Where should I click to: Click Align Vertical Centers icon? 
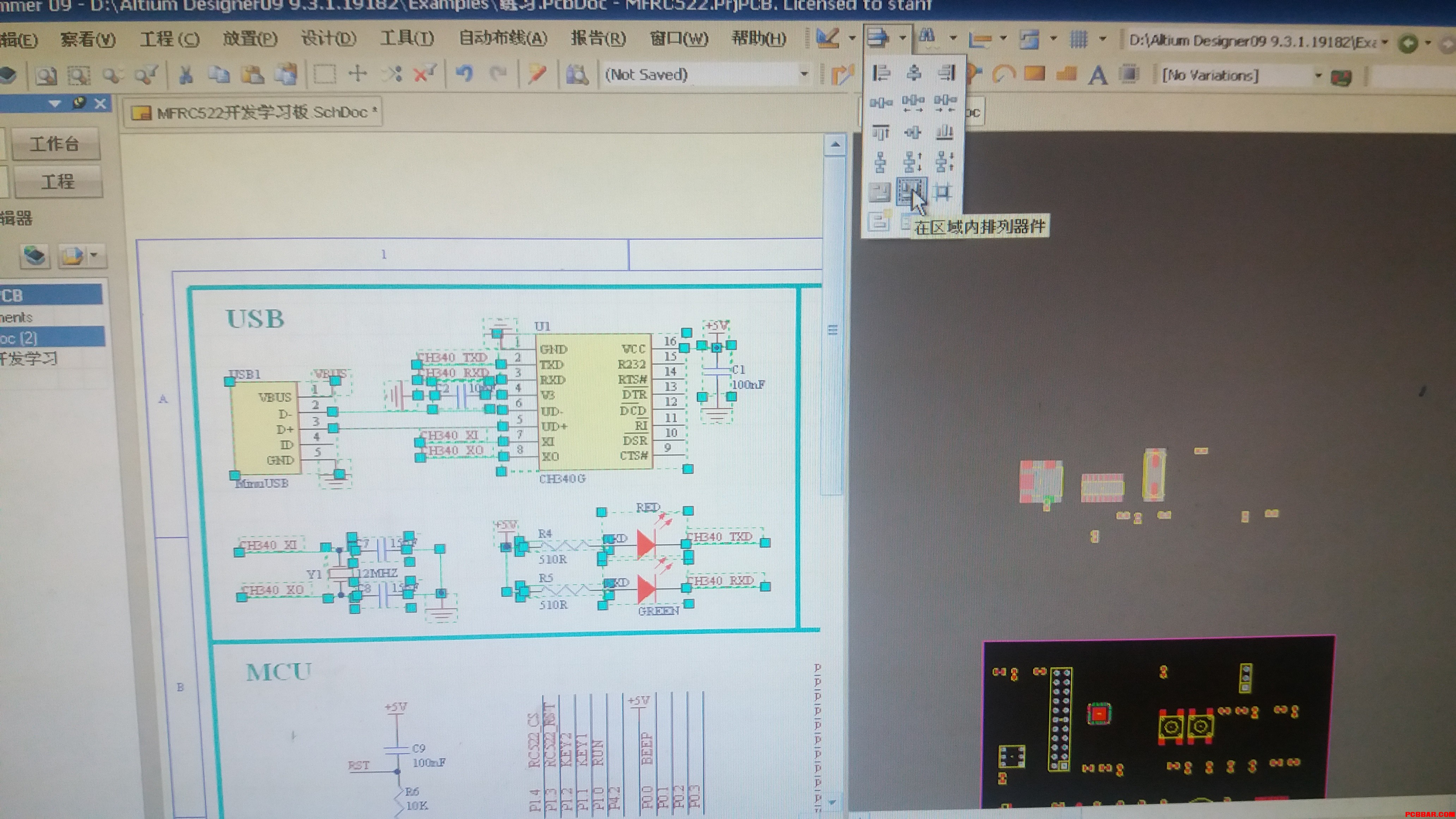[913, 133]
